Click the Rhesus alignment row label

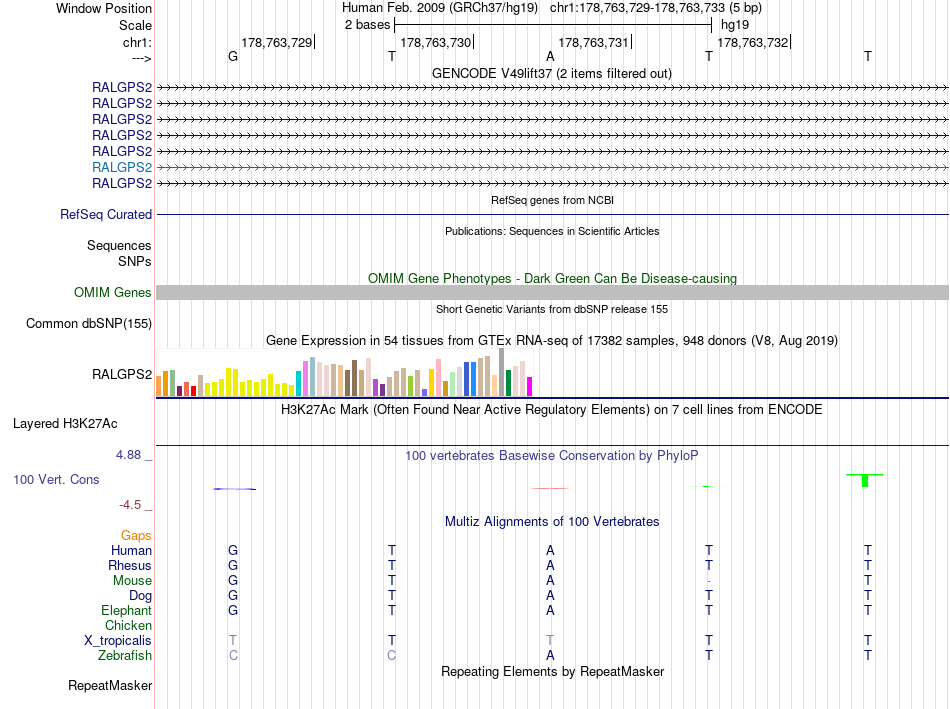[x=130, y=565]
